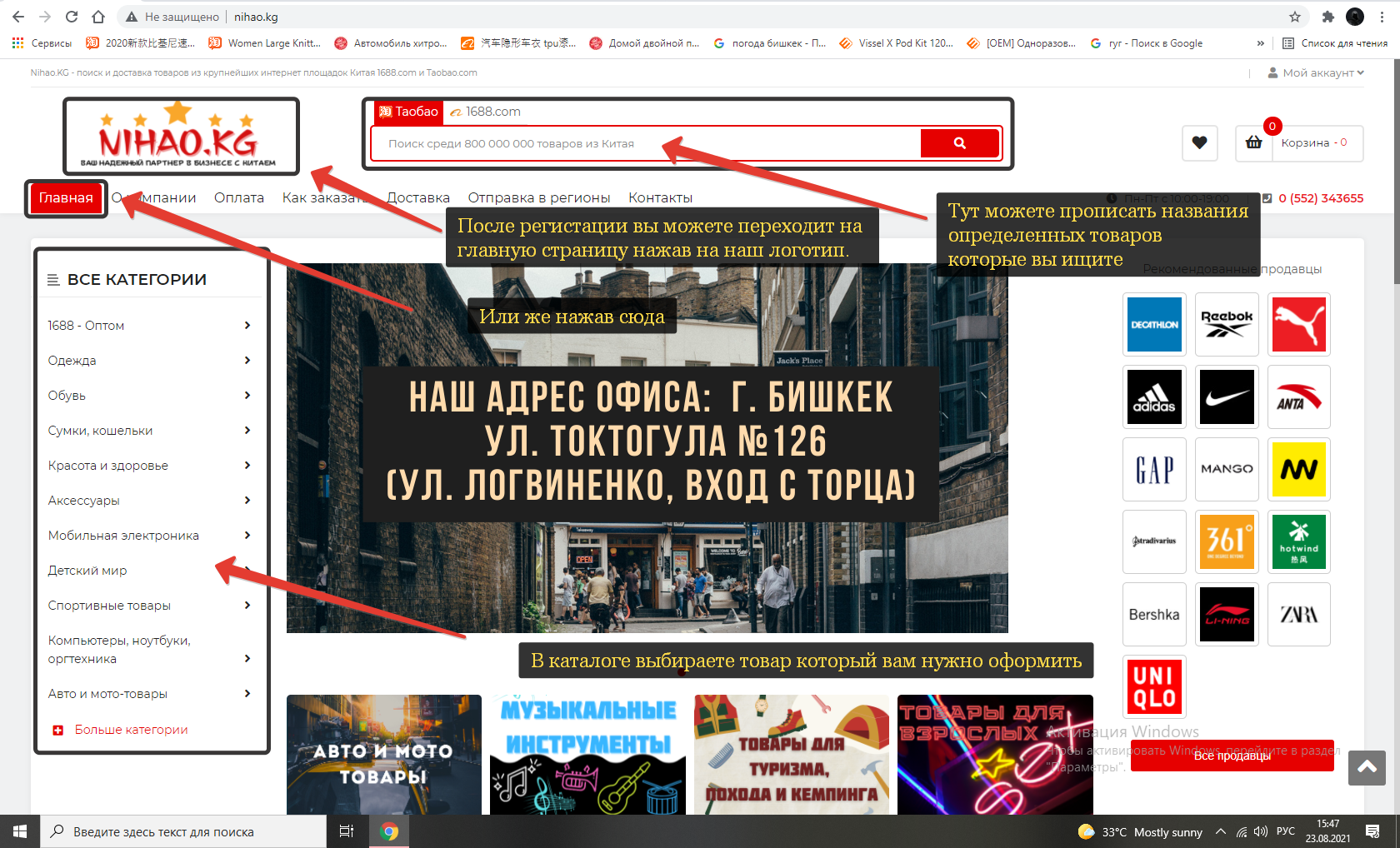
Task: Open the Контакты menu item
Action: click(660, 197)
